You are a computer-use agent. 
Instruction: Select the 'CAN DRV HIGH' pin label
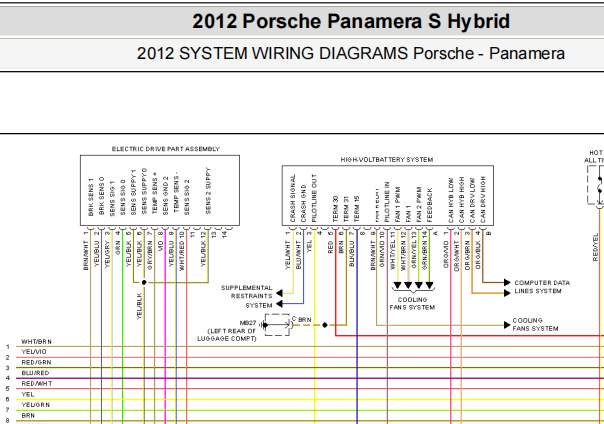[483, 199]
